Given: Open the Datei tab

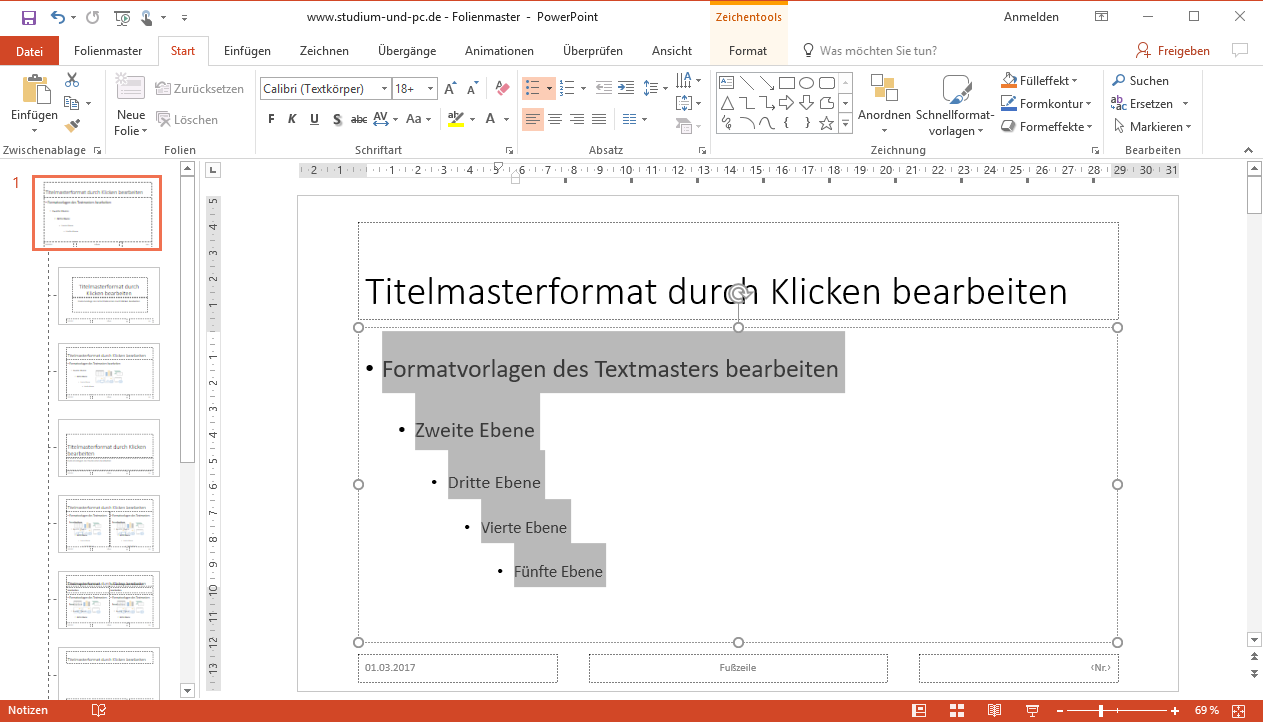Looking at the screenshot, I should pos(30,51).
